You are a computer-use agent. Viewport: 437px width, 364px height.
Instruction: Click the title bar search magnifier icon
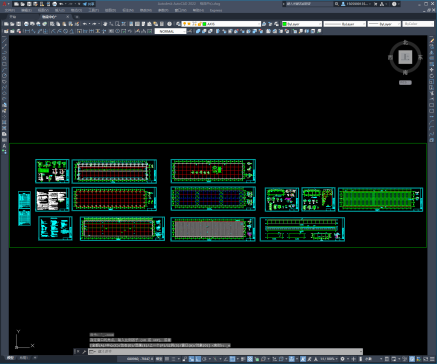coord(337,4)
